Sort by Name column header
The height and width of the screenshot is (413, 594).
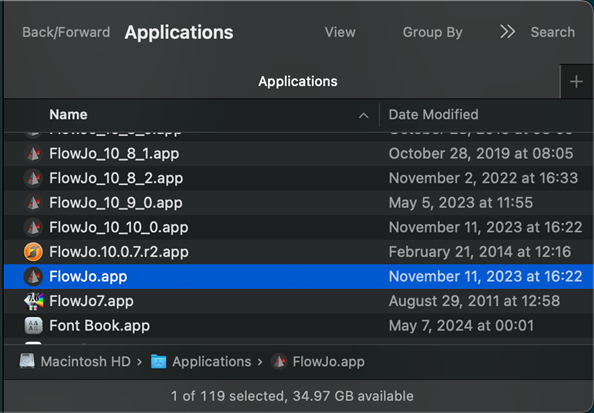point(68,114)
